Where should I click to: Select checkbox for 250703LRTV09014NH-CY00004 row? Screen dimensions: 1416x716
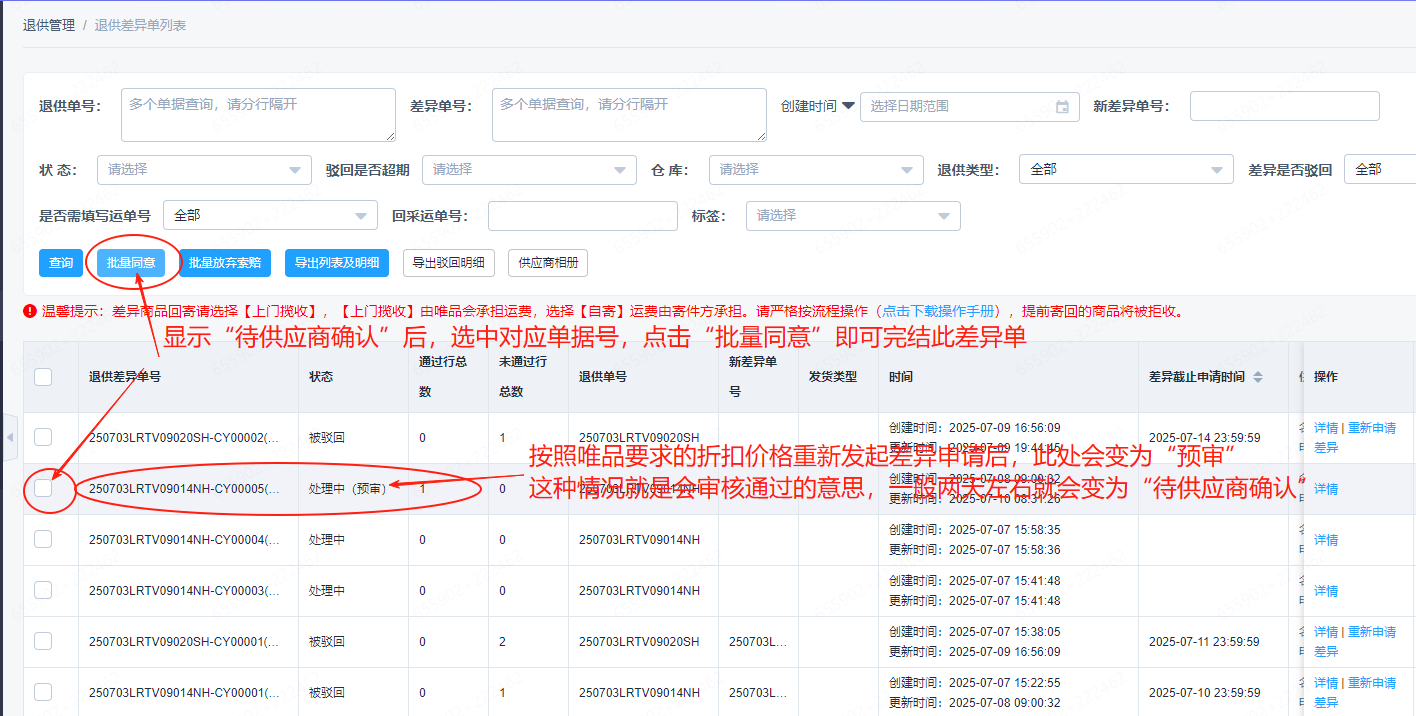click(x=43, y=539)
